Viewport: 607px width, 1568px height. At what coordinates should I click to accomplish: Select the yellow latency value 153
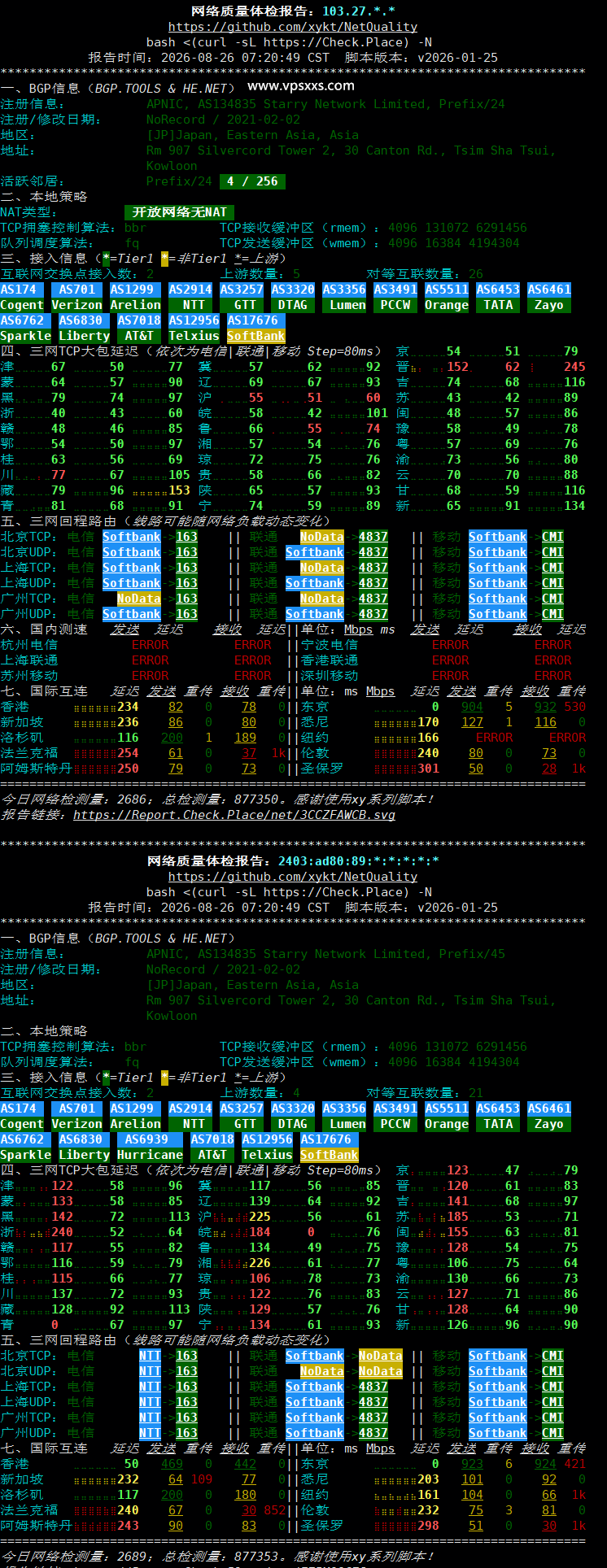(179, 490)
